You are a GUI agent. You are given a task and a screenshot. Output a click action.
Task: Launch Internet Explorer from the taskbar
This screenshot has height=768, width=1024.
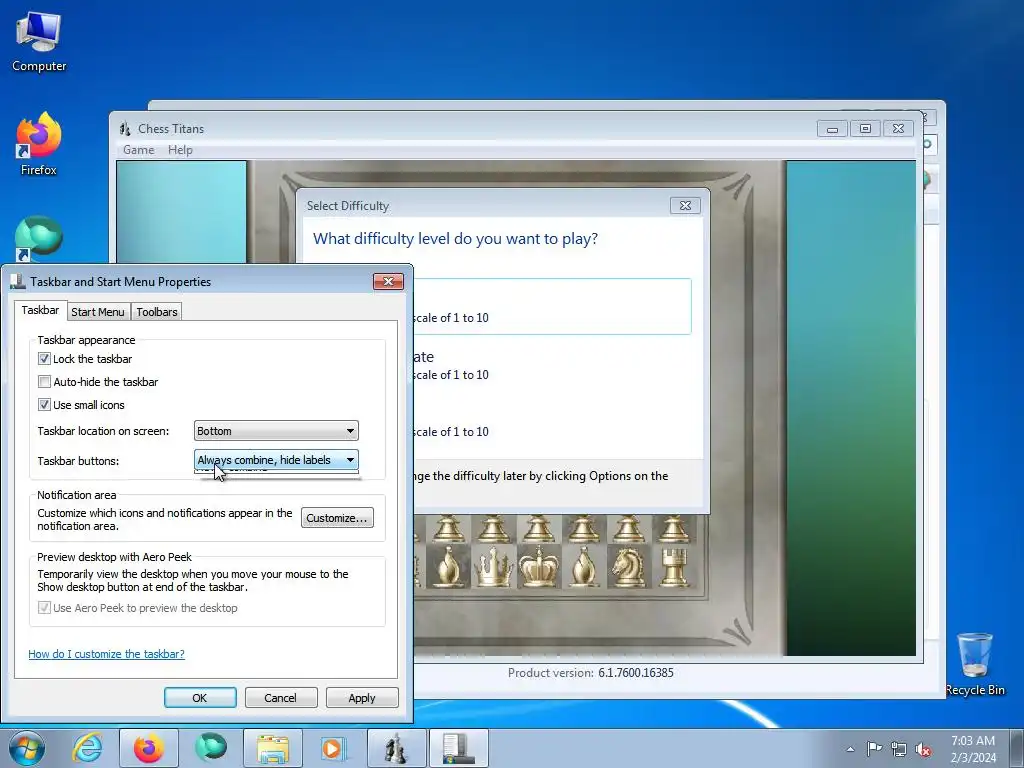[87, 748]
